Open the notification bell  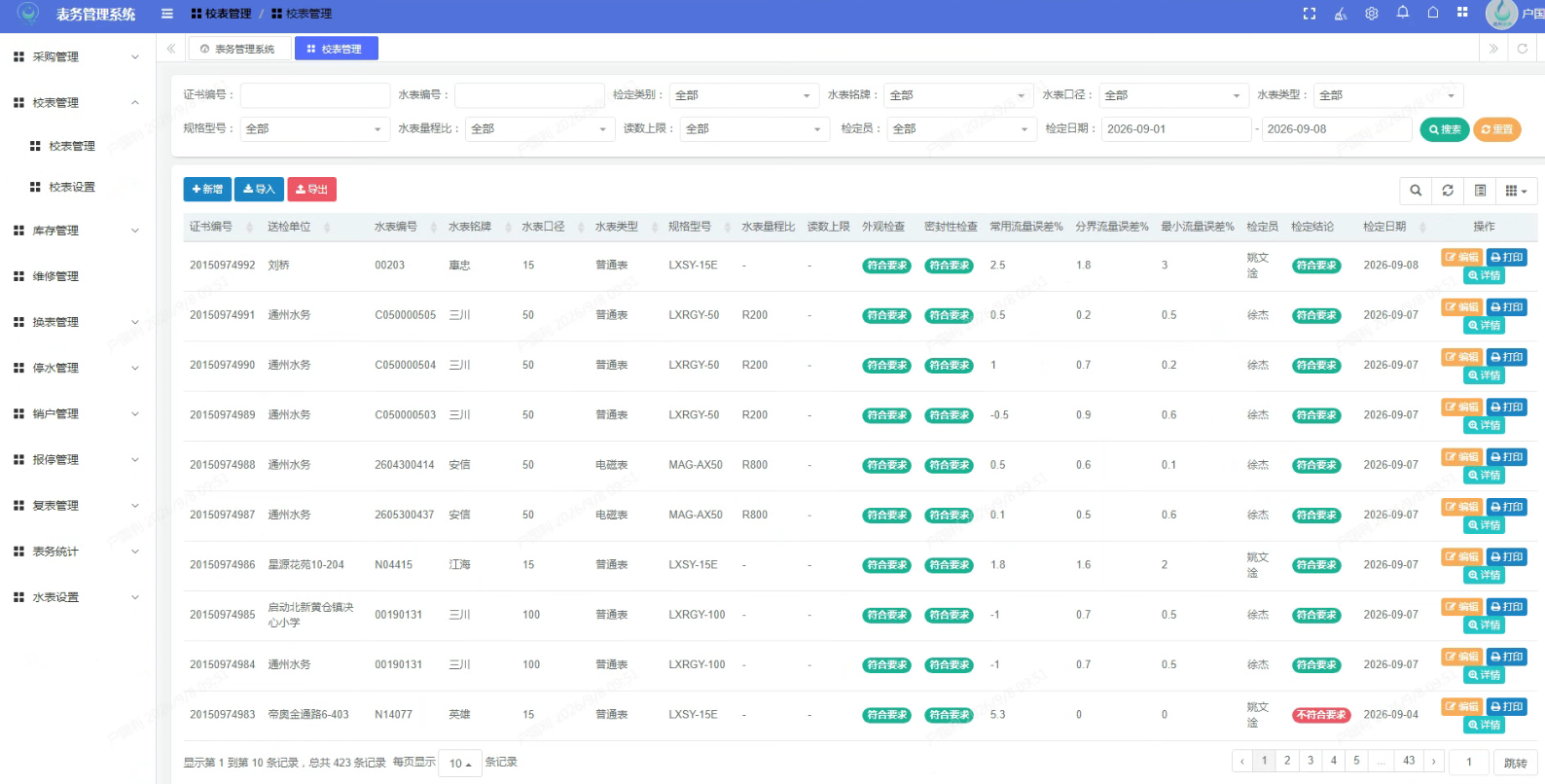pyautogui.click(x=1403, y=13)
